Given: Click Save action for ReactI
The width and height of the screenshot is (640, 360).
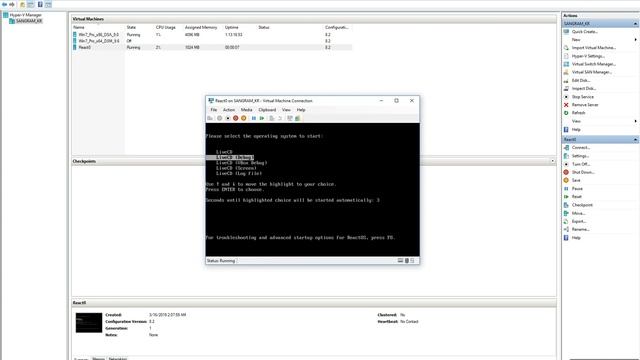Looking at the screenshot, I should [576, 180].
